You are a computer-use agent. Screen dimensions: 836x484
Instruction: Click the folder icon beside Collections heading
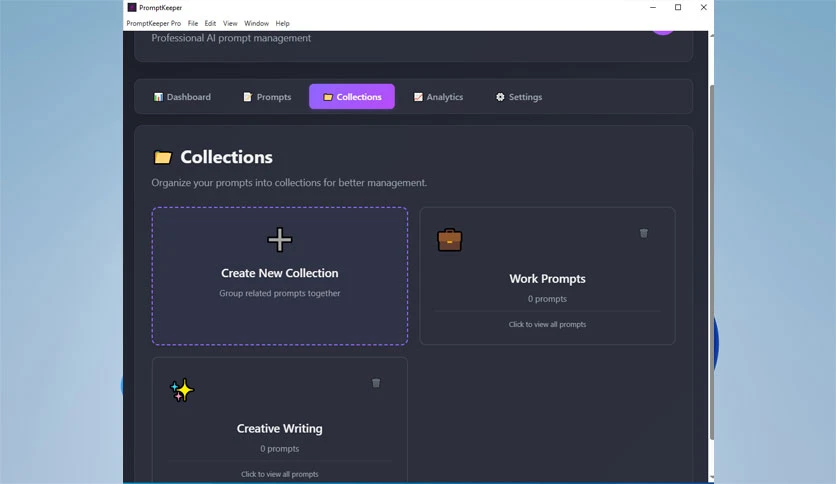point(163,157)
